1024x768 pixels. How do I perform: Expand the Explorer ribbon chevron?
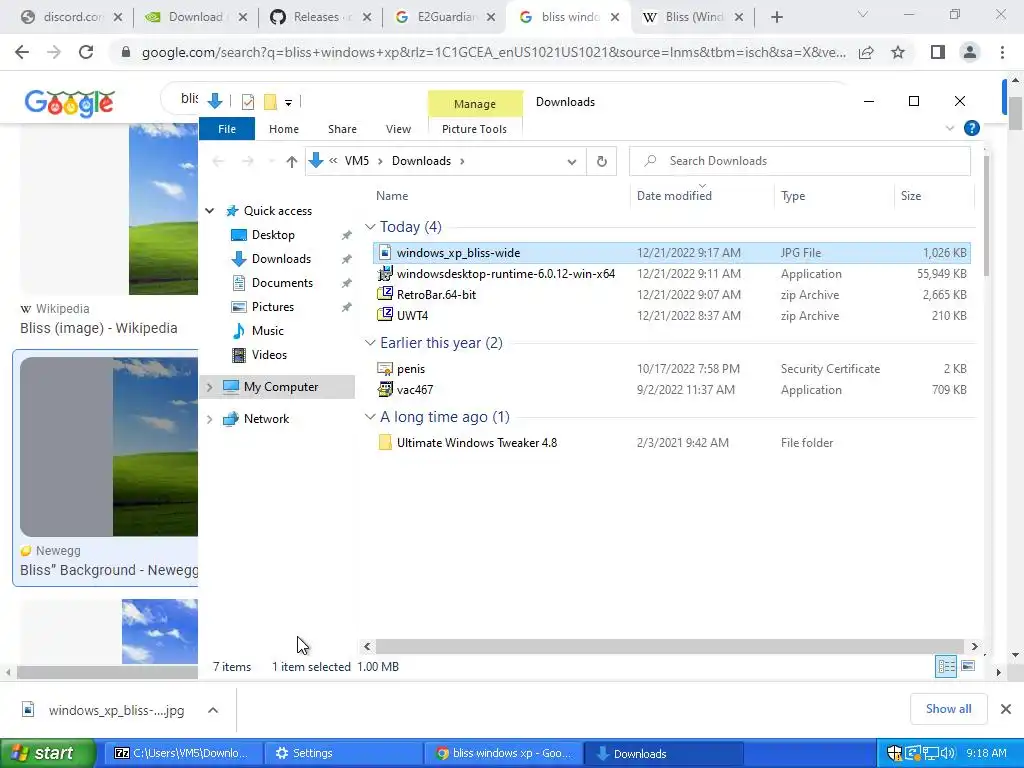[x=950, y=128]
